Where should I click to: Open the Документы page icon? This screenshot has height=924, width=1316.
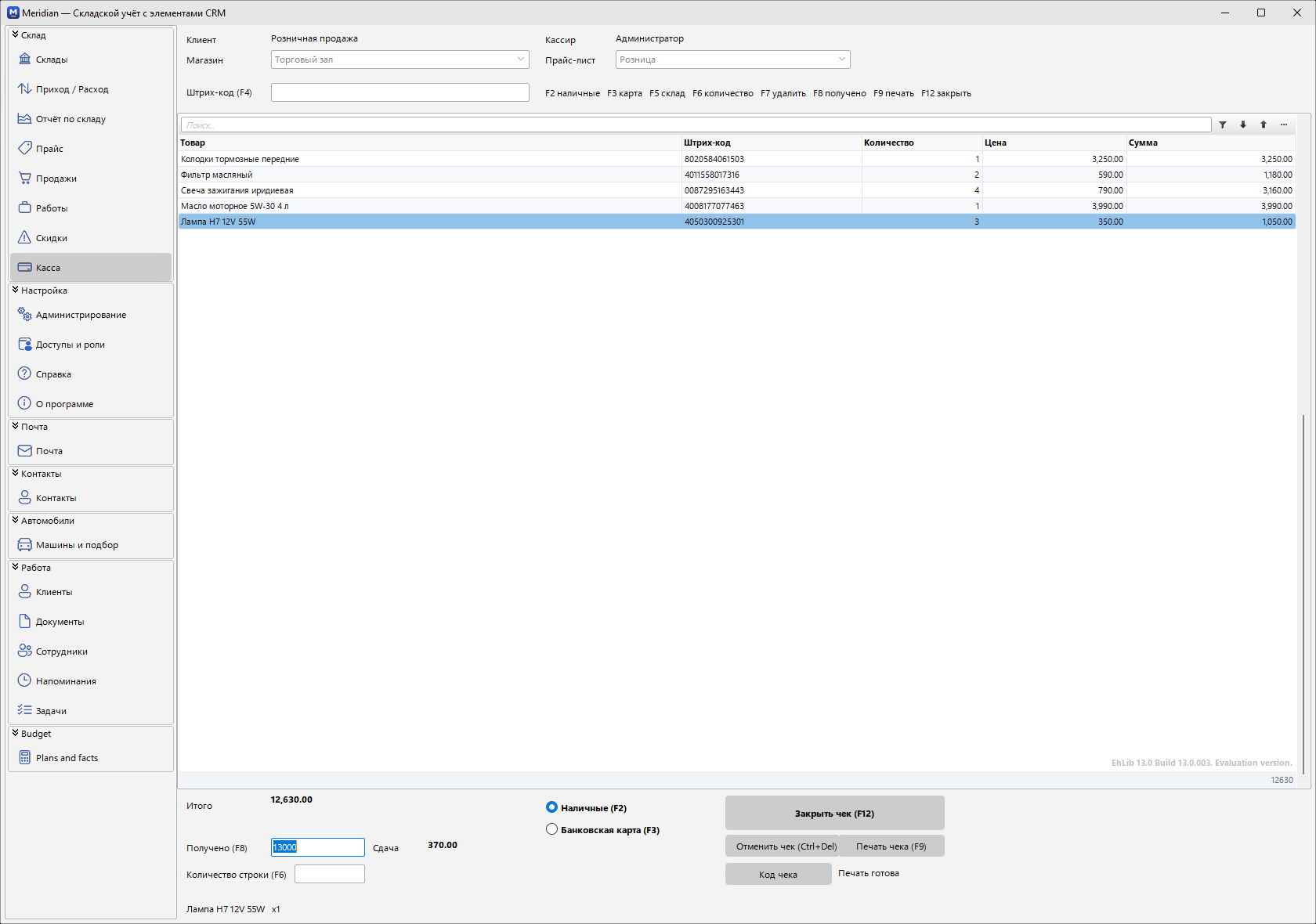[24, 621]
